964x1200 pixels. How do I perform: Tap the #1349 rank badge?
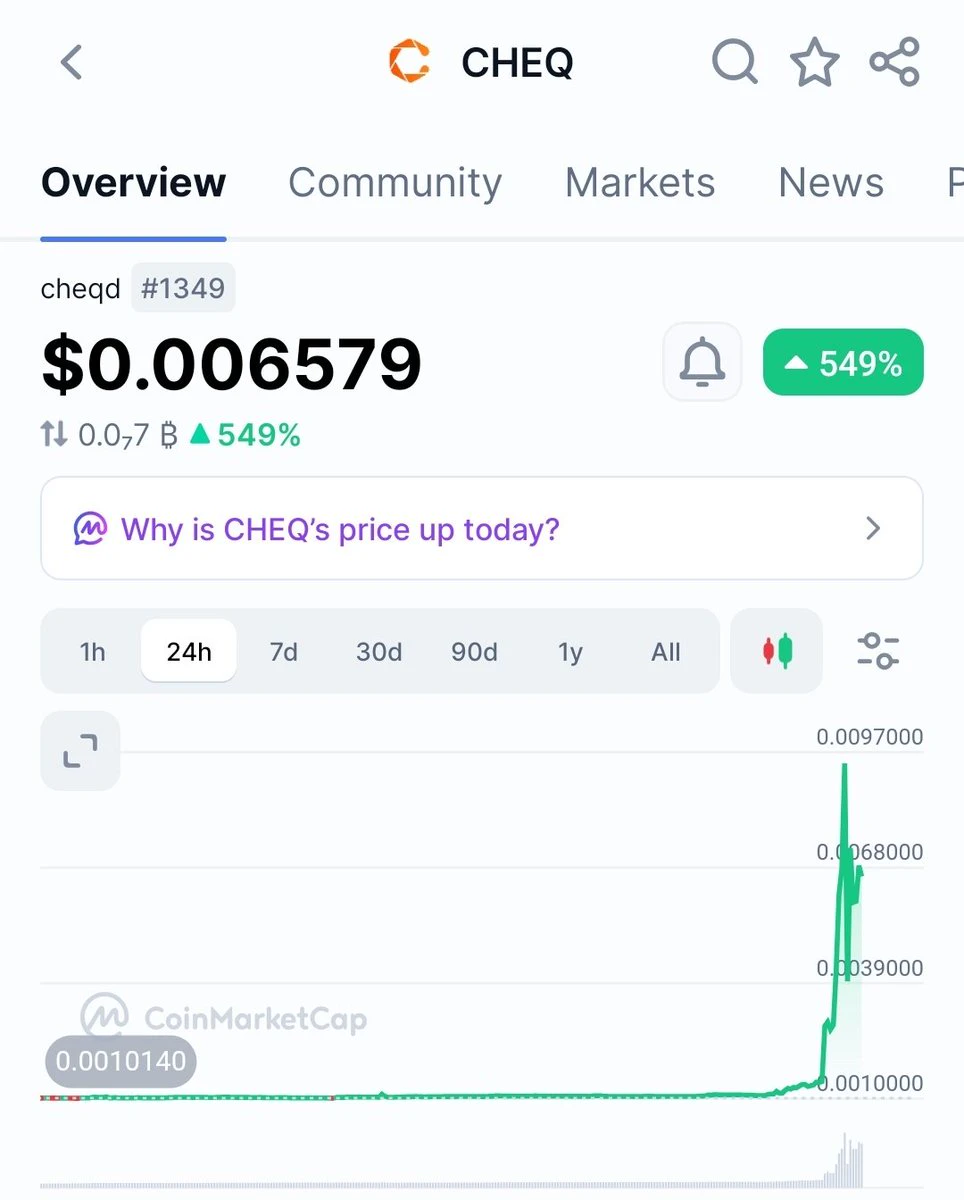click(183, 289)
